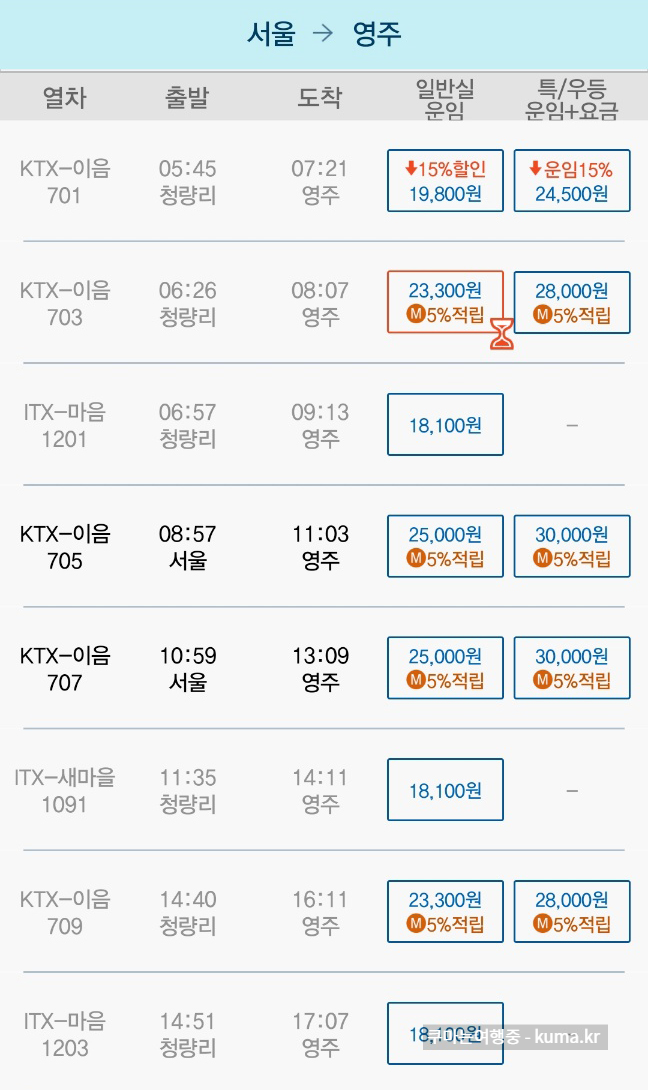This screenshot has width=648, height=1090.
Task: Select the 23,300원 fare for KTX-이음 709
Action: tap(445, 912)
